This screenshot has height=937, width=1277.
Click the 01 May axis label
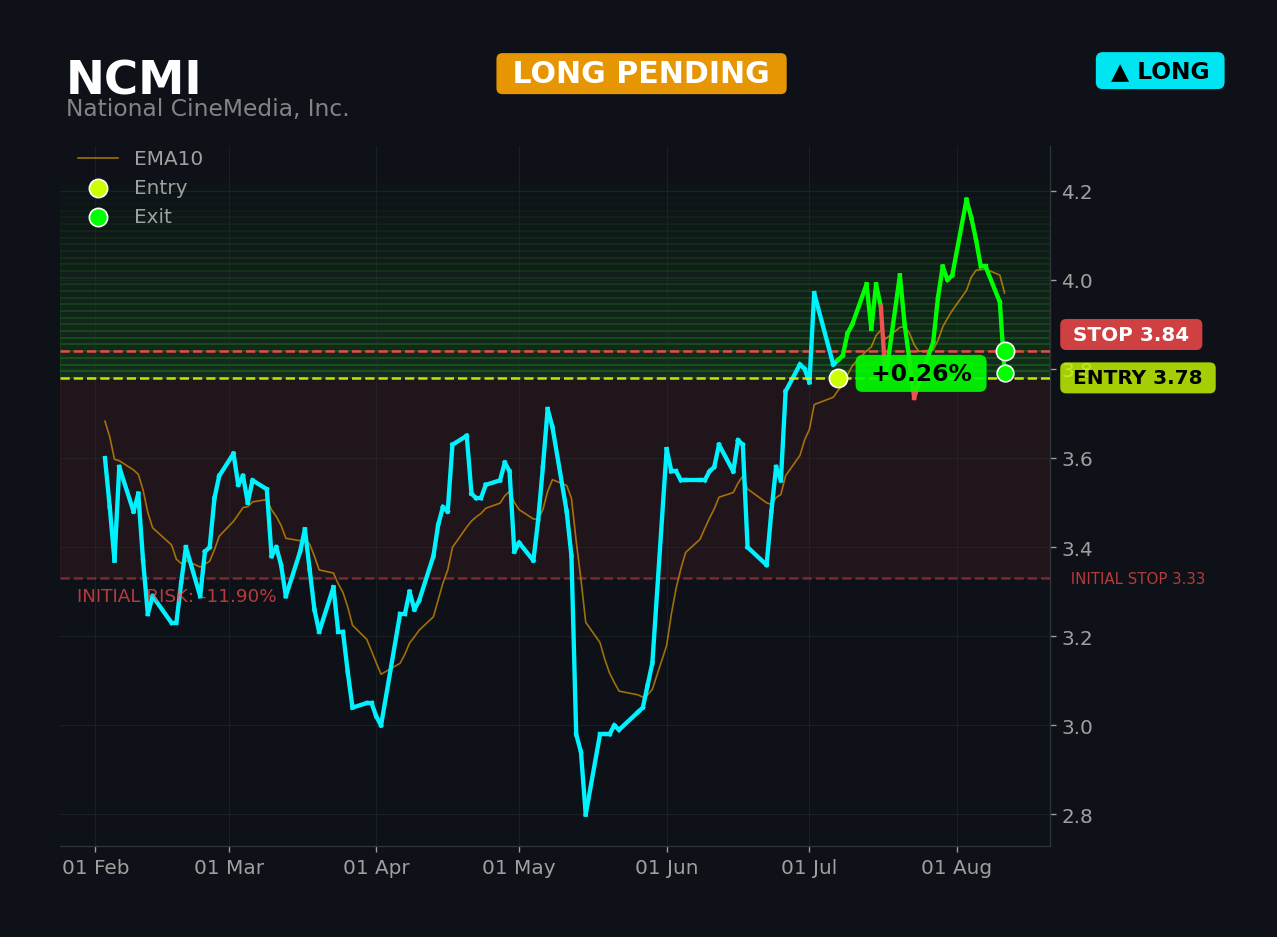click(519, 868)
